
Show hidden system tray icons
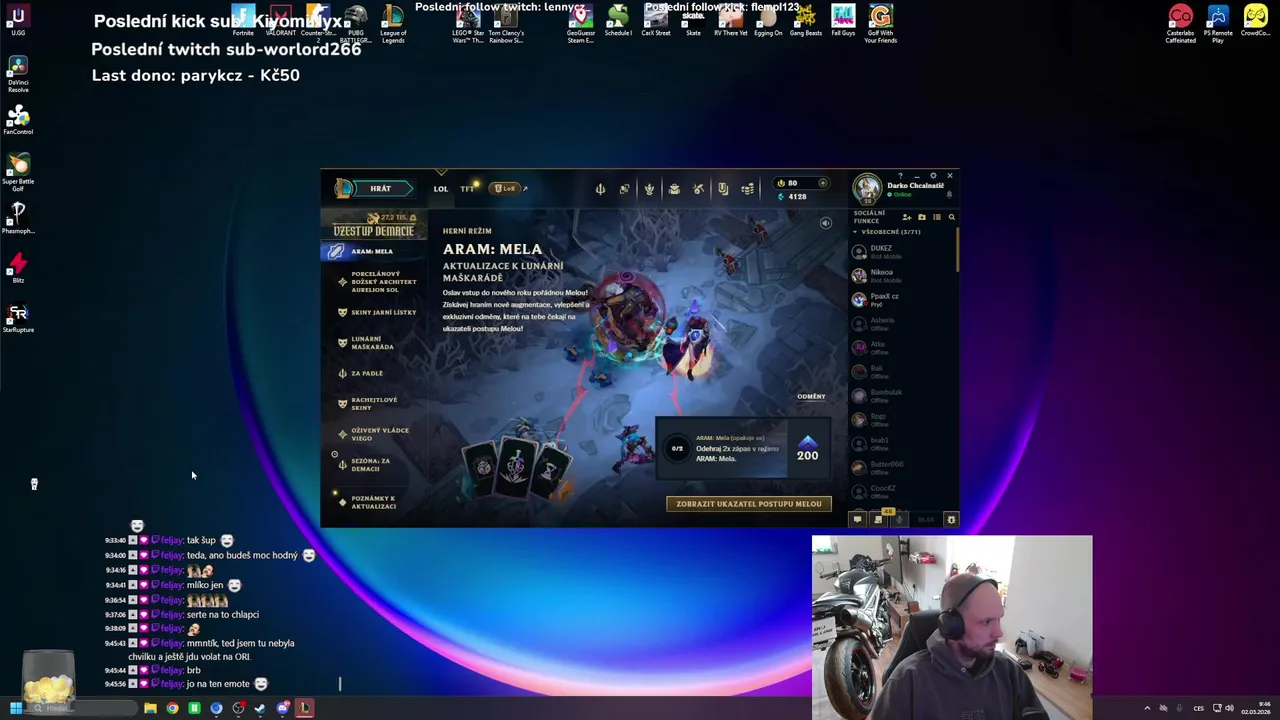point(1147,708)
